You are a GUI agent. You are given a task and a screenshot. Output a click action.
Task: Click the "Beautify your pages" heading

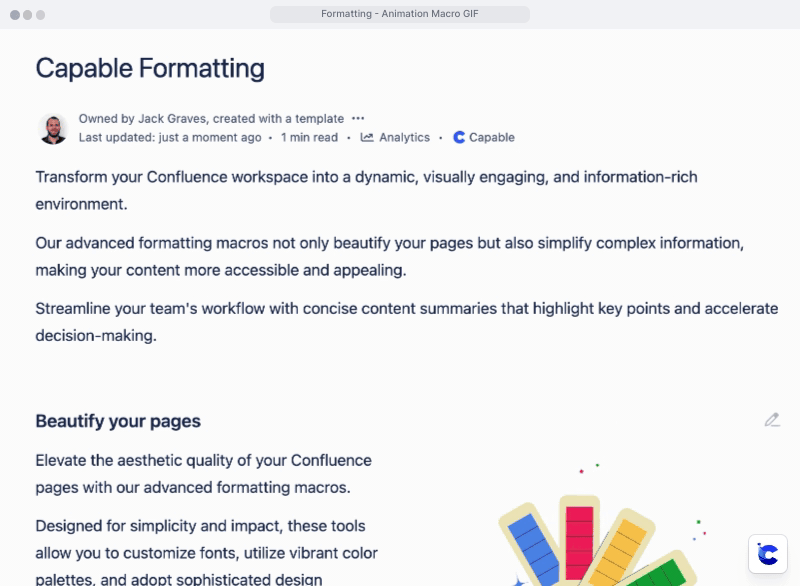click(x=118, y=421)
